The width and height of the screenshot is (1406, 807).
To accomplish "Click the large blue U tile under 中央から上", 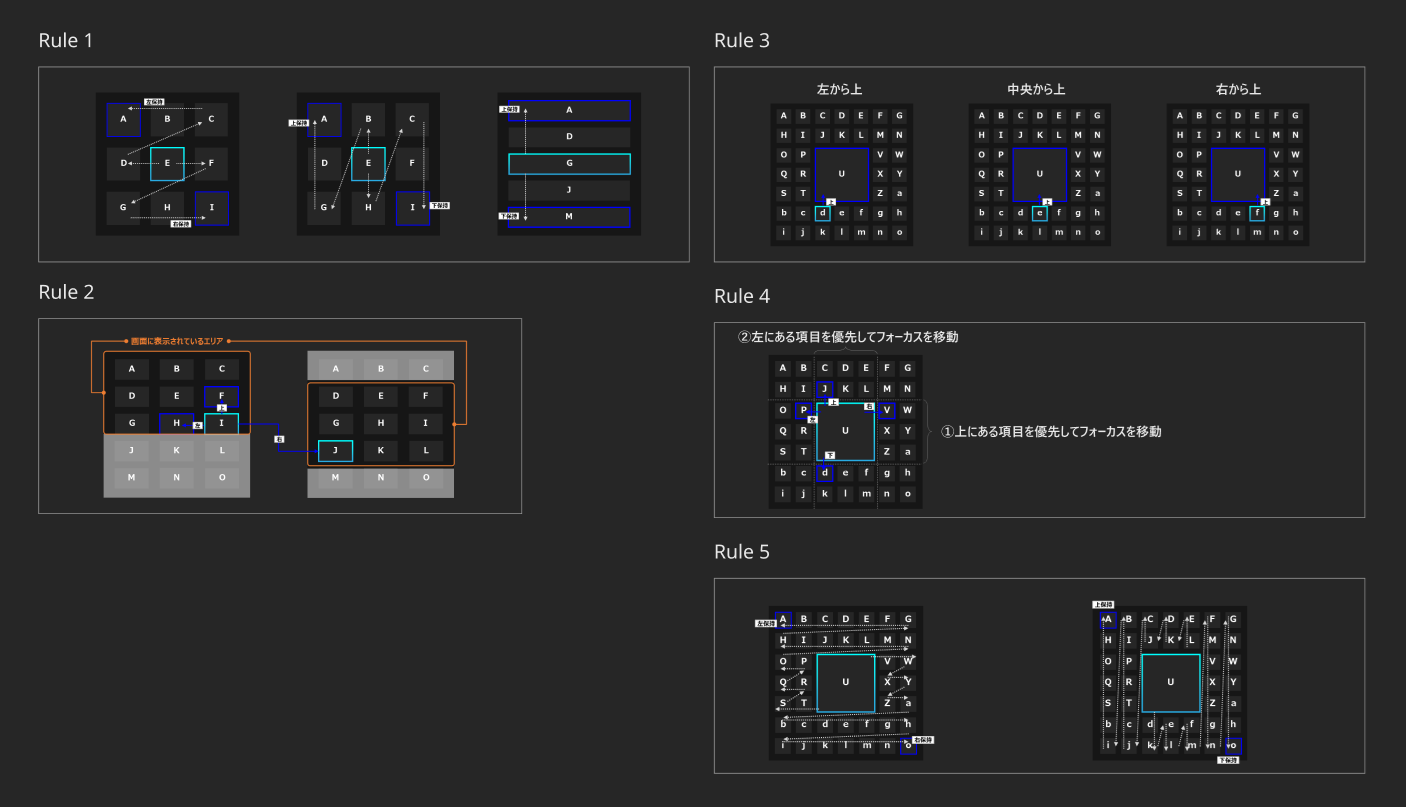I will coord(1039,174).
